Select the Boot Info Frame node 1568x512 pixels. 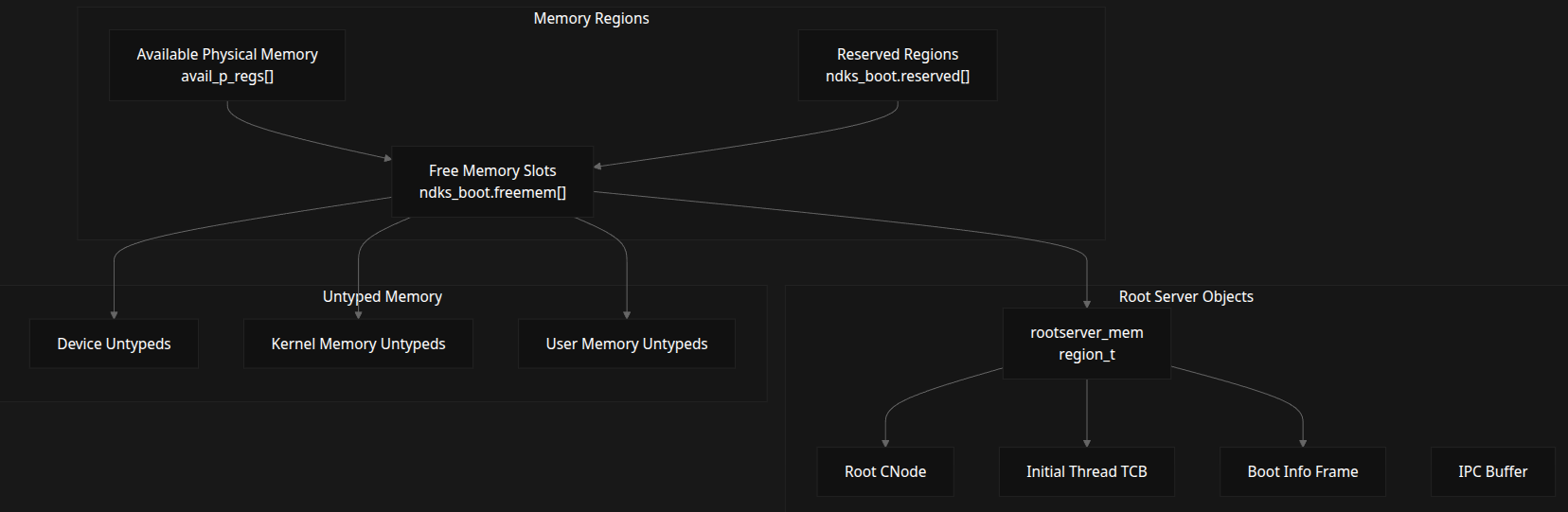point(1302,471)
